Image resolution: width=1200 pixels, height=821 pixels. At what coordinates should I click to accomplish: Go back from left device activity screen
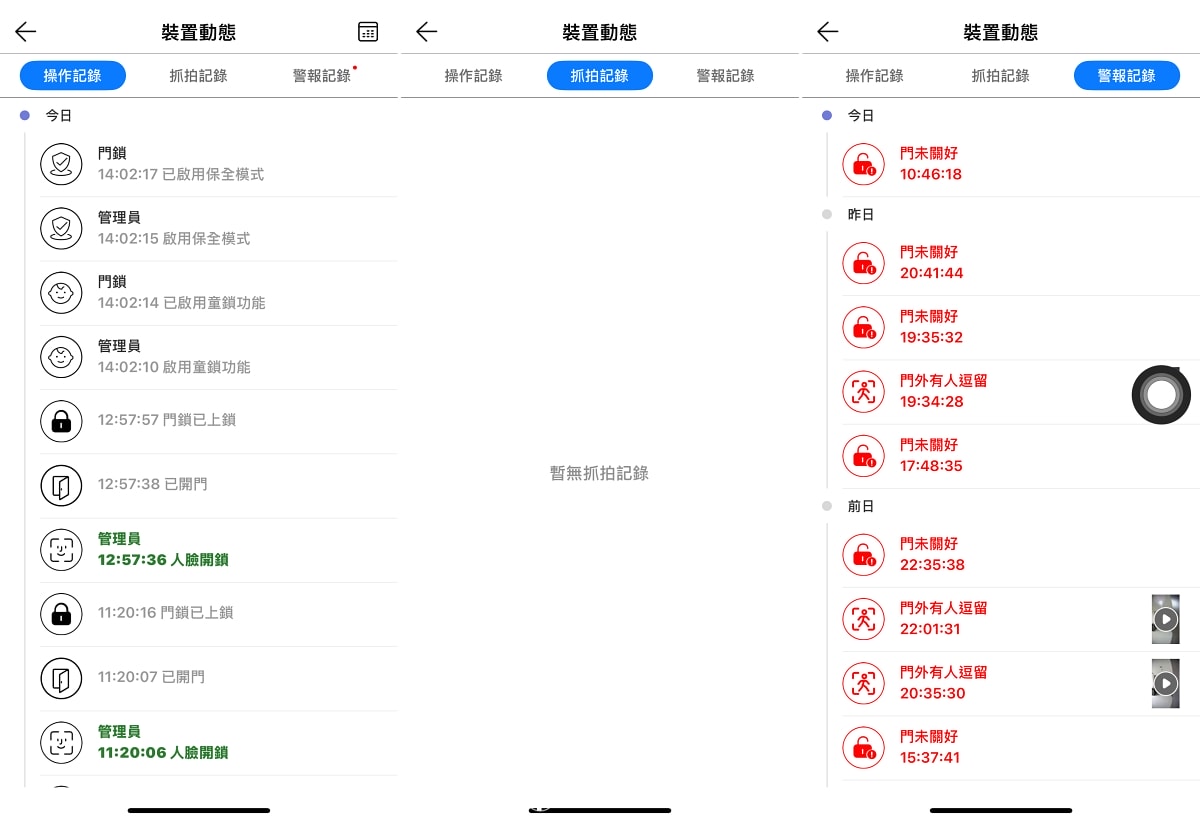tap(26, 32)
